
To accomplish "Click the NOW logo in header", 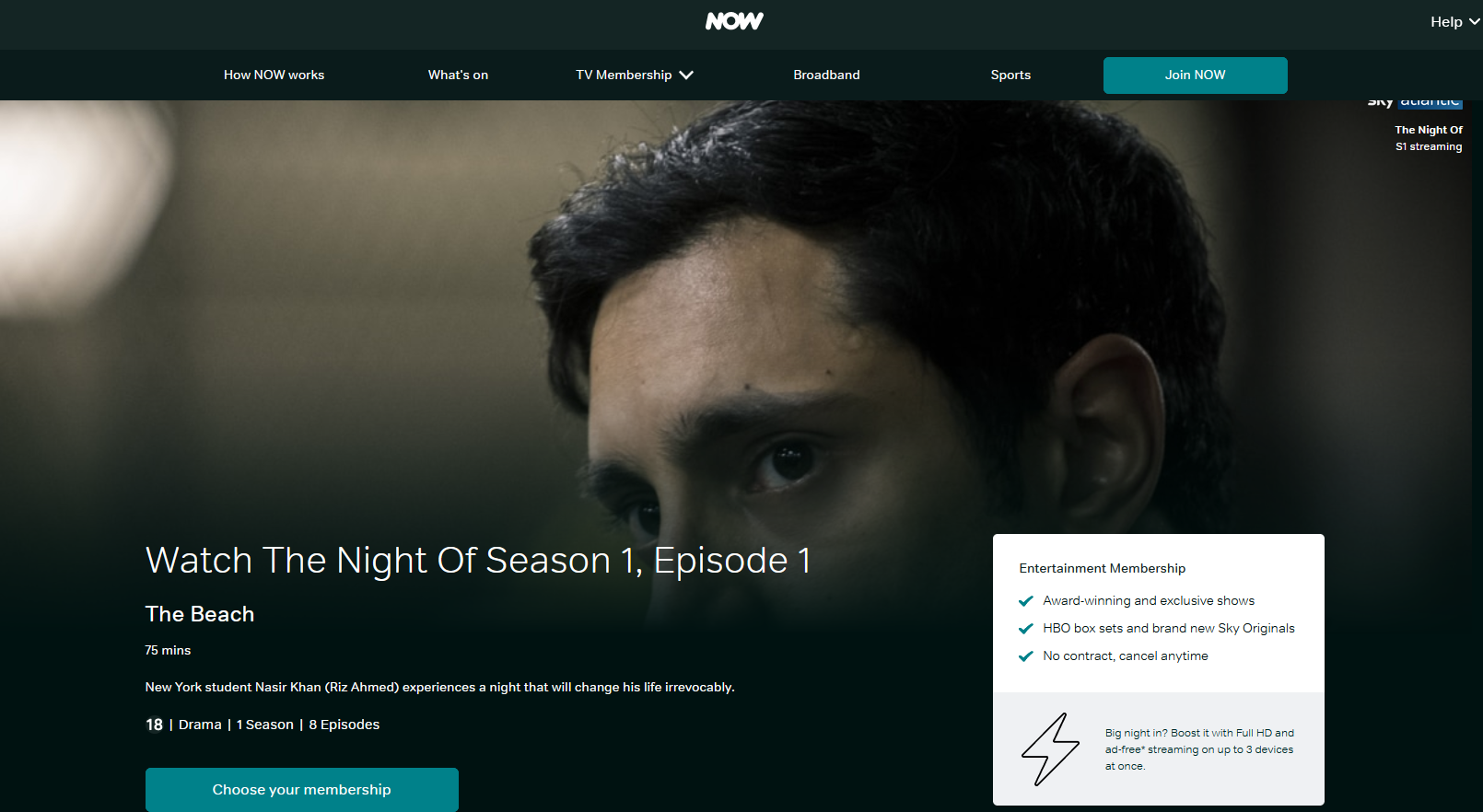I will (x=734, y=21).
